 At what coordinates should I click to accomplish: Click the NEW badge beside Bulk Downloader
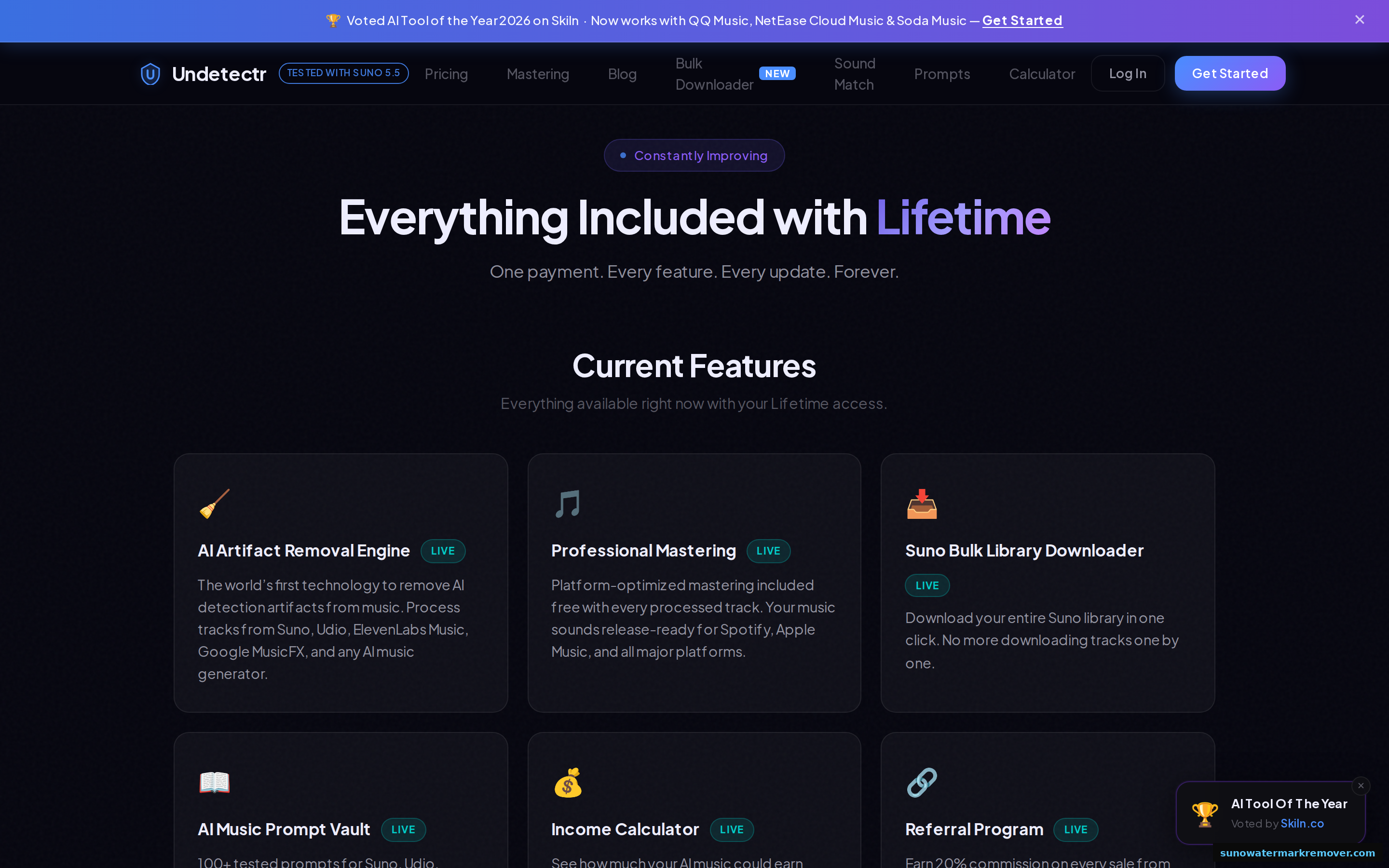[x=777, y=73]
